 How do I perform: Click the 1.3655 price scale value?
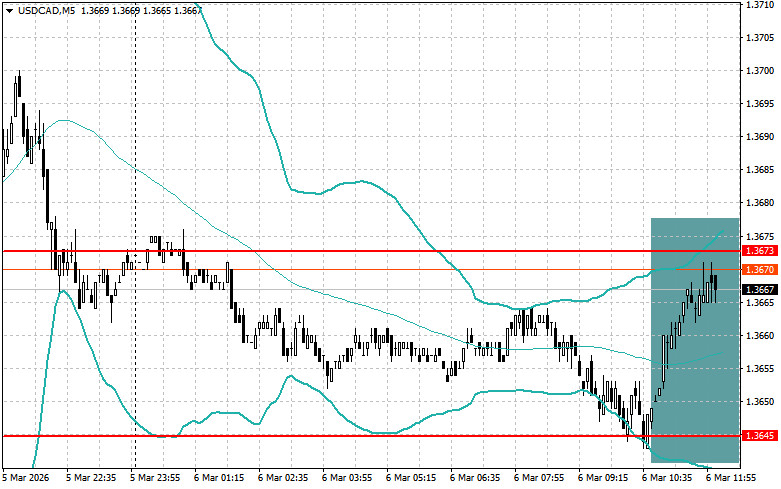pos(760,368)
